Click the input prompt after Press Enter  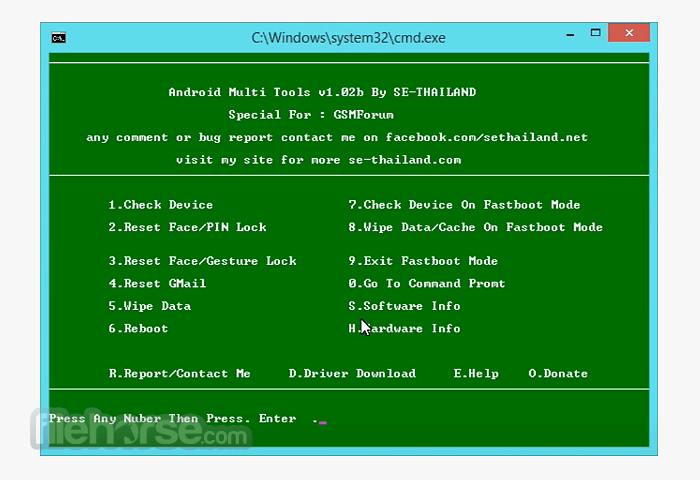click(323, 420)
